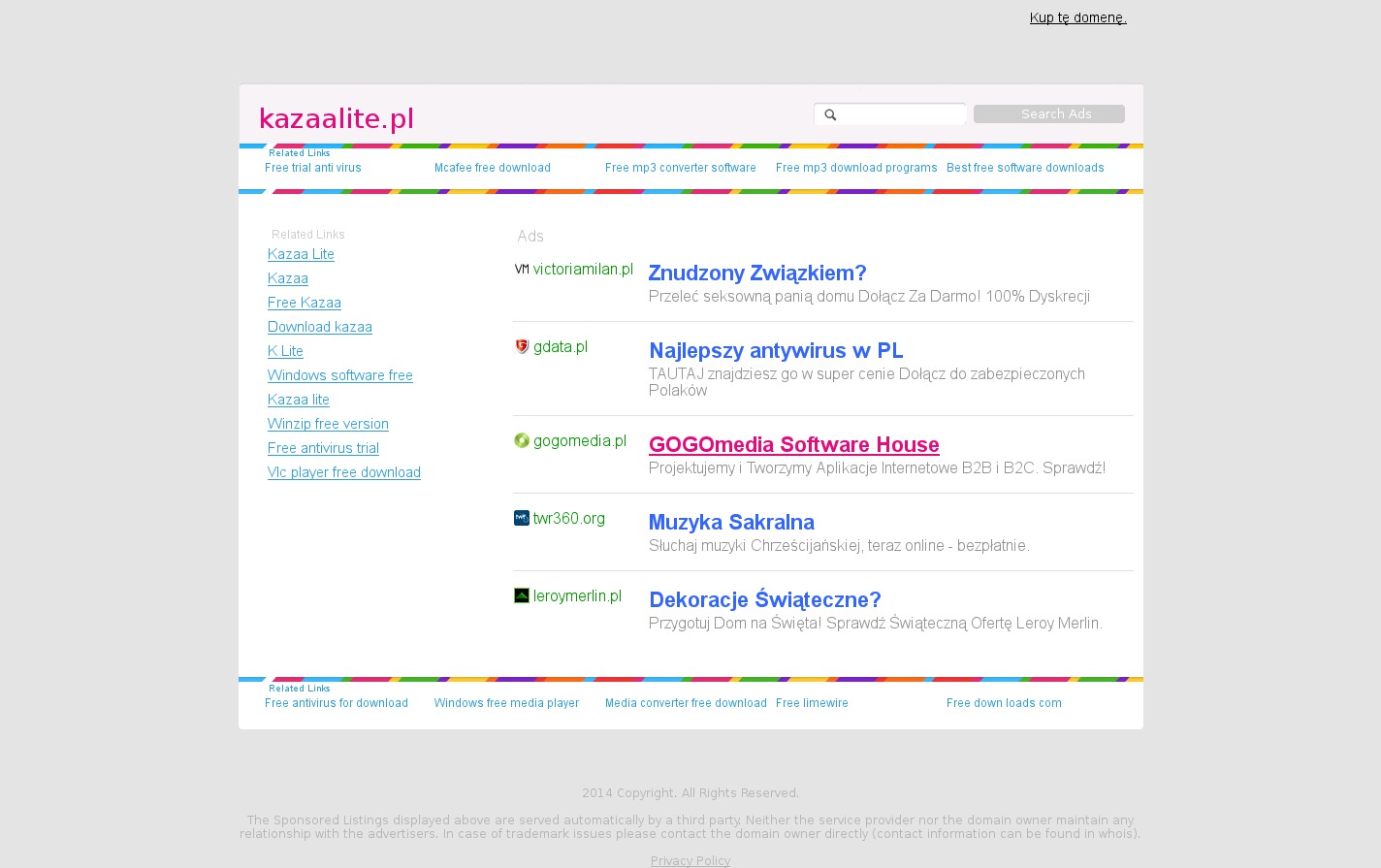Select 'Free mp3 converter software' link

pyautogui.click(x=680, y=168)
